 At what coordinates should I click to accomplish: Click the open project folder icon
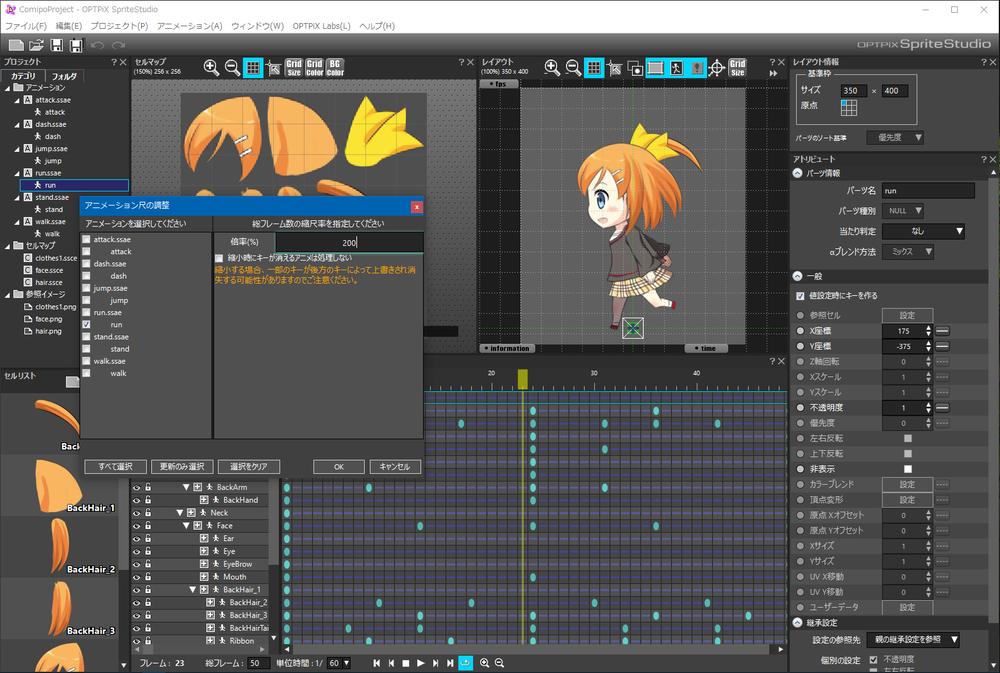(x=36, y=45)
